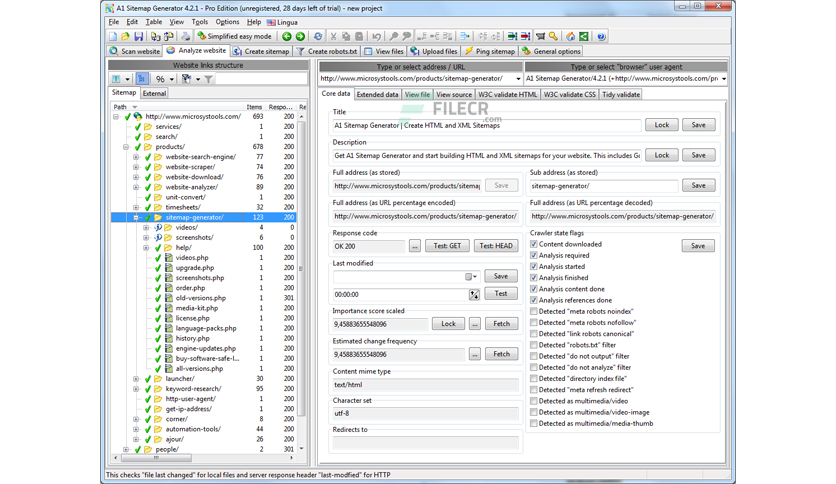Click the Open project folder icon
This screenshot has width=836, height=484.
click(125, 36)
